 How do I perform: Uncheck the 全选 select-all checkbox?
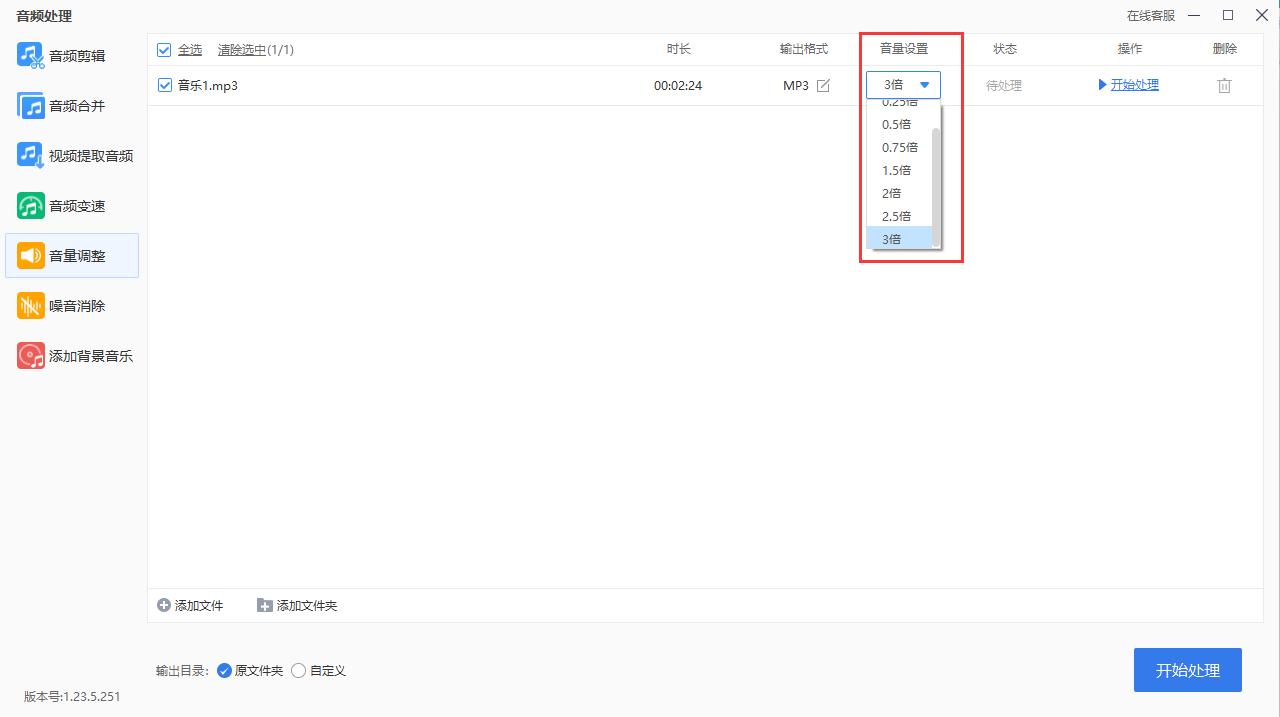tap(164, 48)
